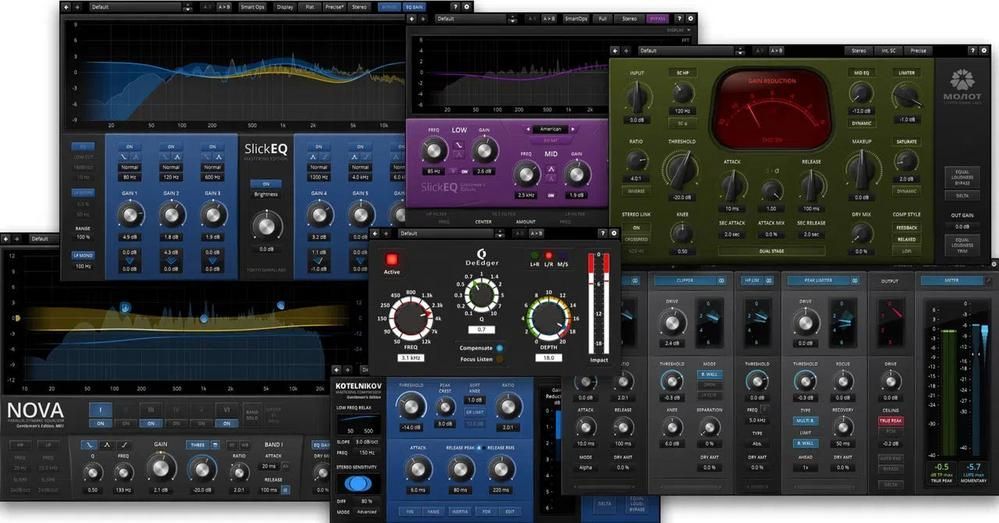Select high shelf filter shape in Nova band
Image resolution: width=999 pixels, height=523 pixels.
(x=124, y=445)
